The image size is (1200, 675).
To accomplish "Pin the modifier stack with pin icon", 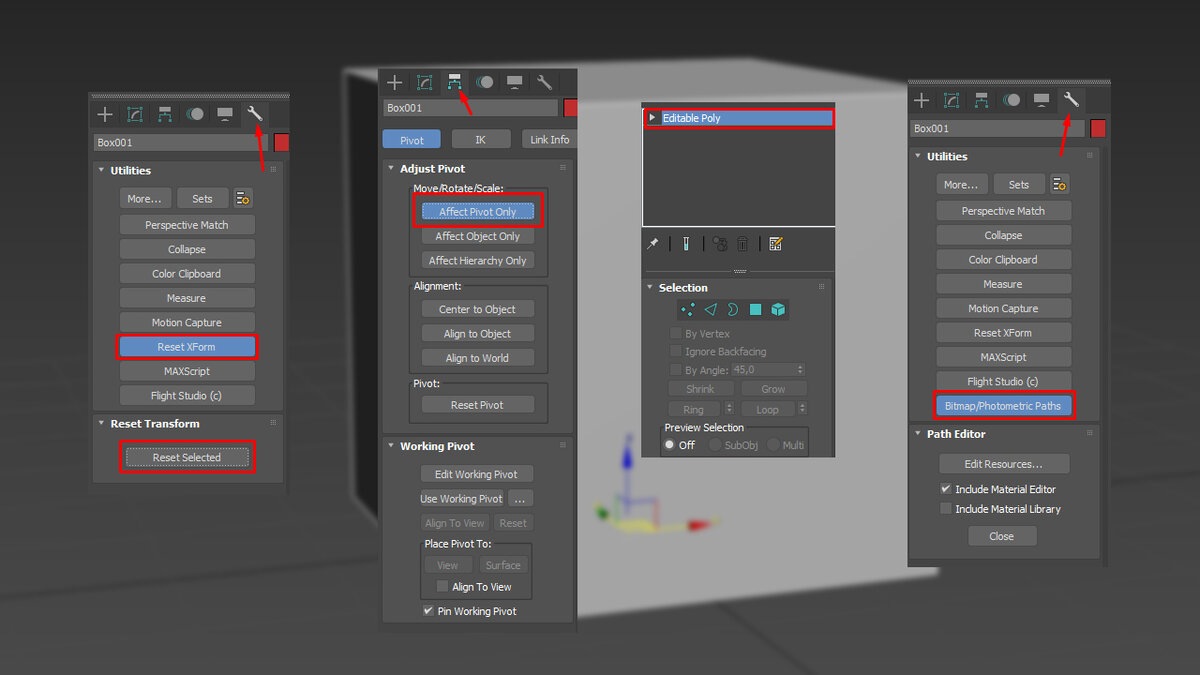I will pos(653,243).
